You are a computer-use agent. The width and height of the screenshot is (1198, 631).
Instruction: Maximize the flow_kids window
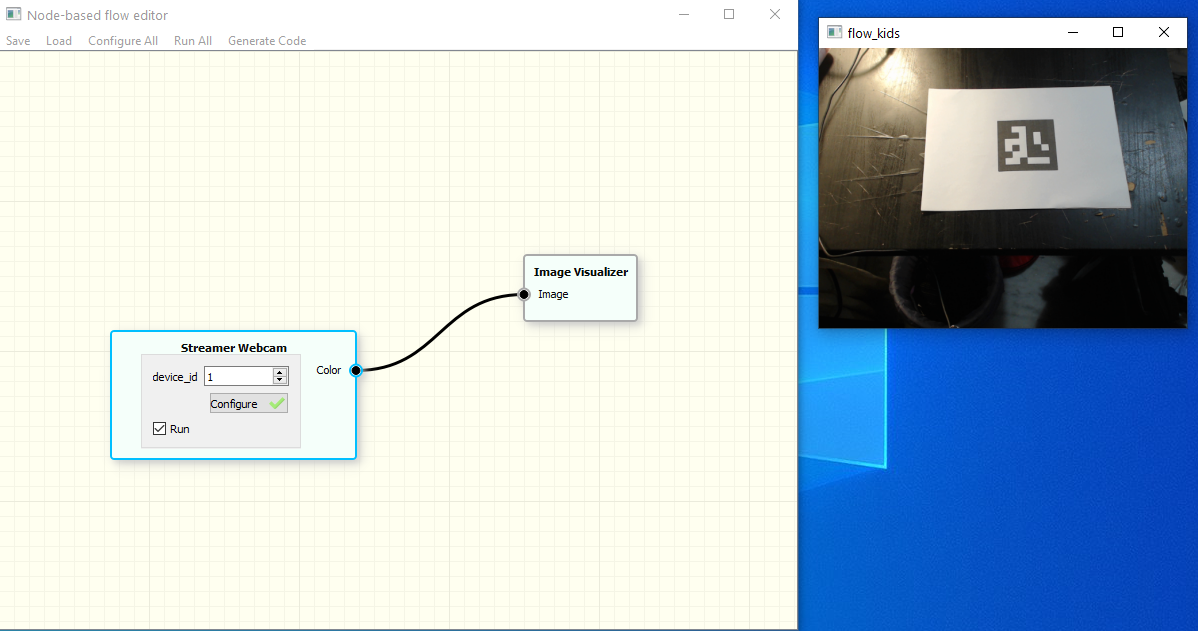pos(1118,32)
